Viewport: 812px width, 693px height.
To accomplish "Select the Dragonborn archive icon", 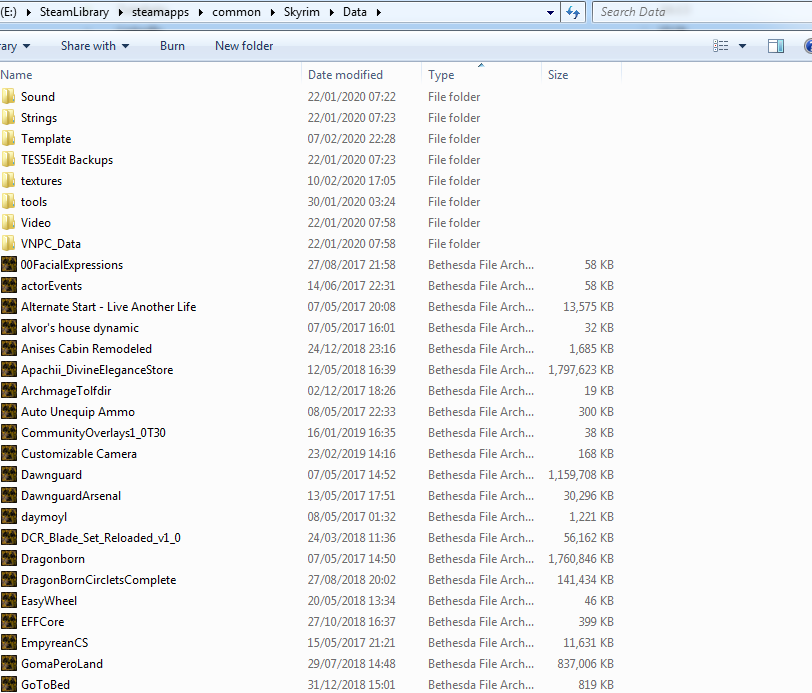I will coord(9,558).
